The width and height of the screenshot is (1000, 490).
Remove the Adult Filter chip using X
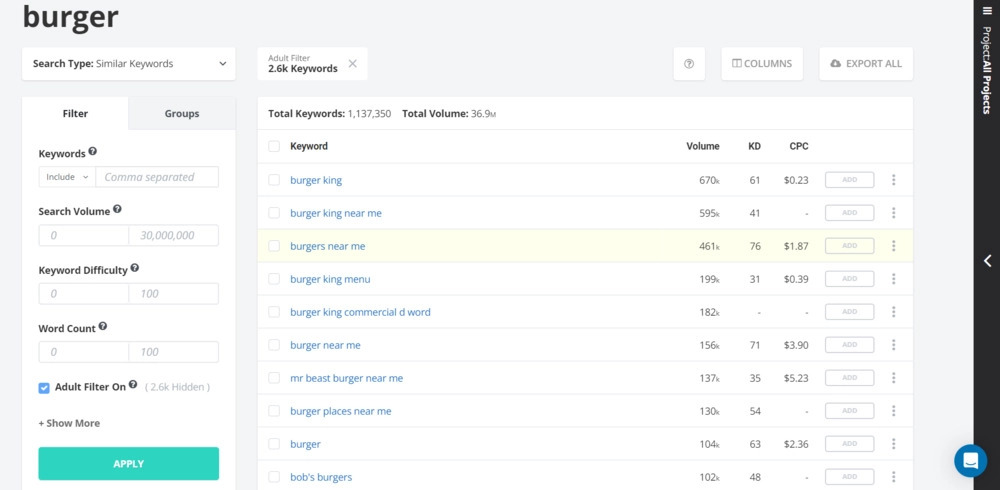(352, 64)
